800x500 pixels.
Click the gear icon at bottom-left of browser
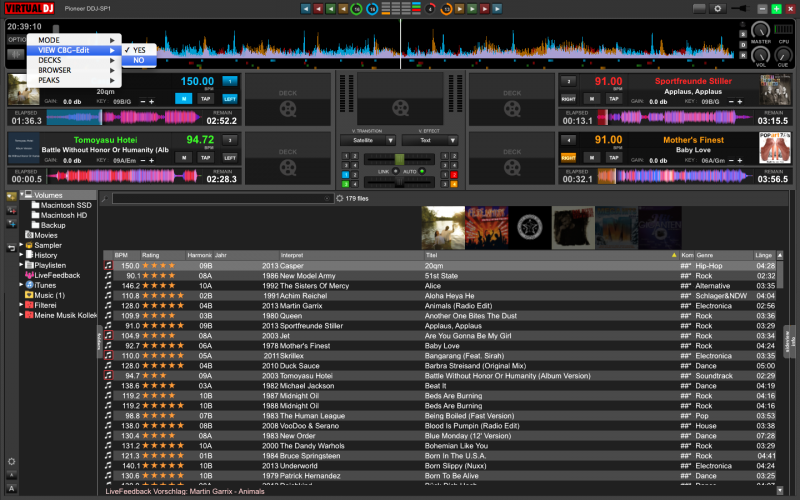coord(11,461)
